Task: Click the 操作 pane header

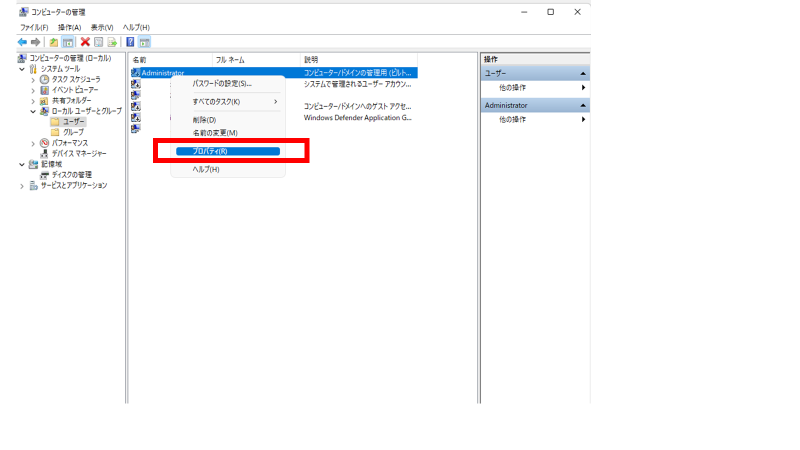Action: coord(535,59)
